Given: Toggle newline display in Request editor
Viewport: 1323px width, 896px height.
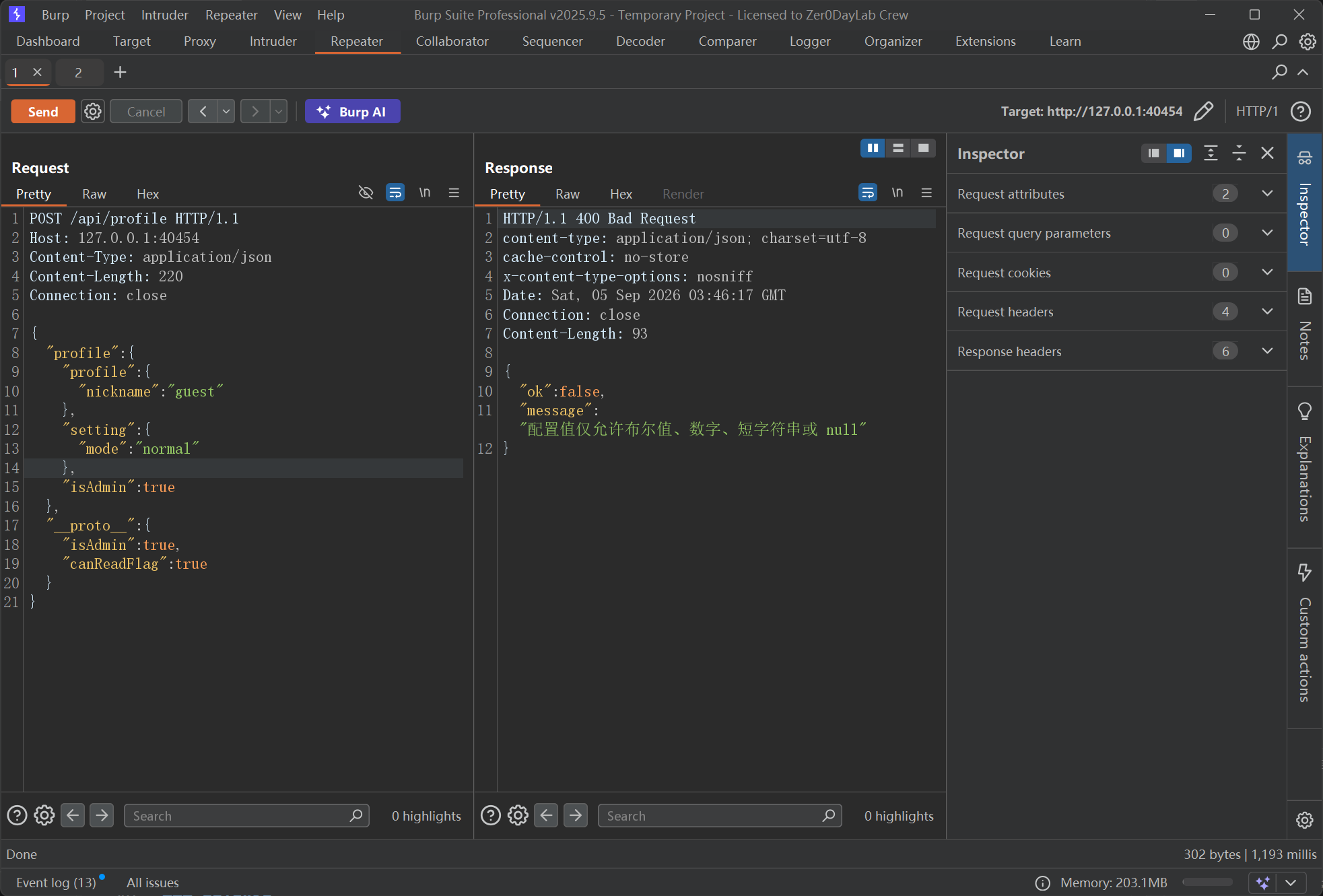Looking at the screenshot, I should tap(425, 193).
